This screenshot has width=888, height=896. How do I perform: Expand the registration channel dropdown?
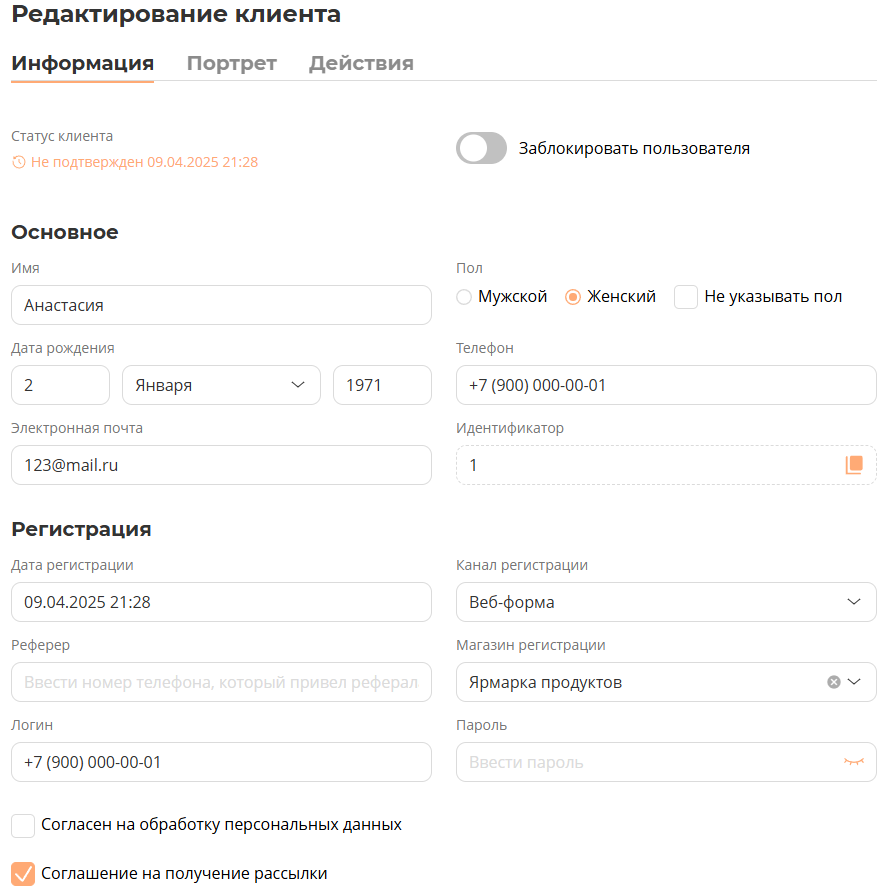click(x=666, y=602)
